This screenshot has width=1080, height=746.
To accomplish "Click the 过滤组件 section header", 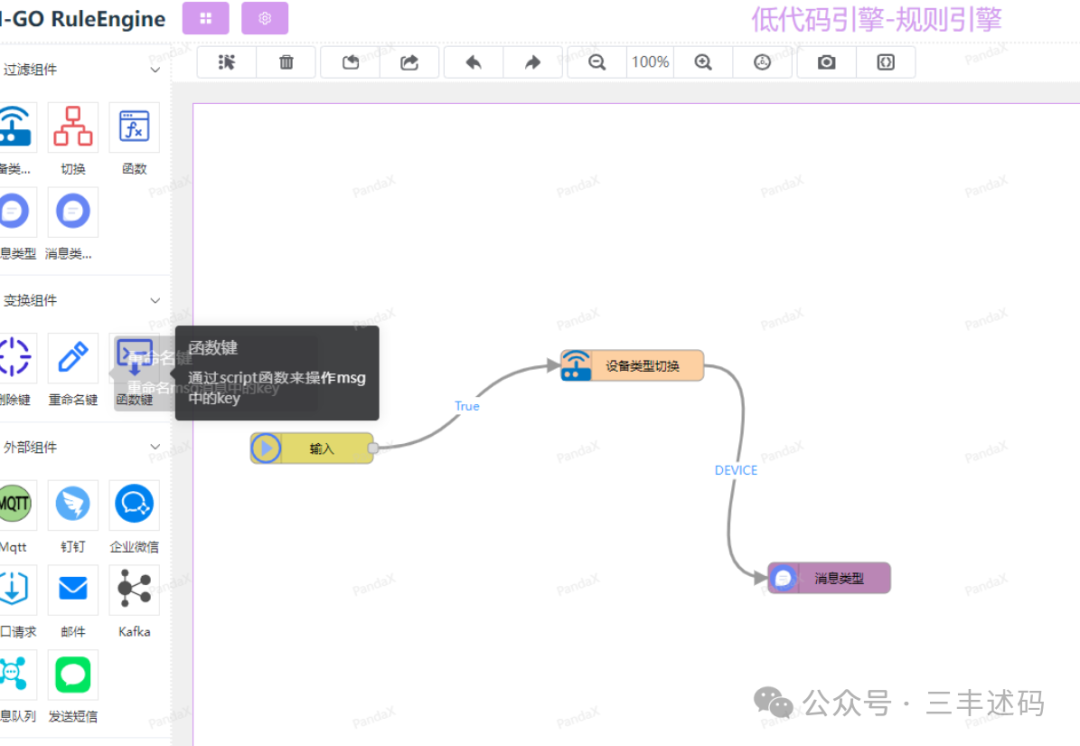I will tap(83, 70).
